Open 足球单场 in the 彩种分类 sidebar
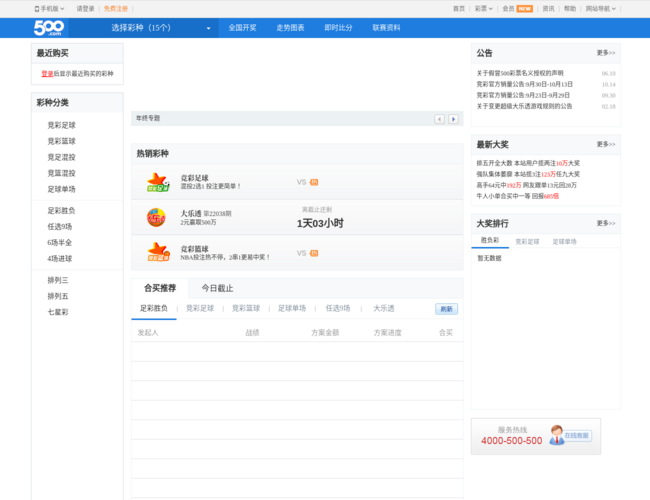Viewport: 650px width, 500px height. [x=61, y=189]
